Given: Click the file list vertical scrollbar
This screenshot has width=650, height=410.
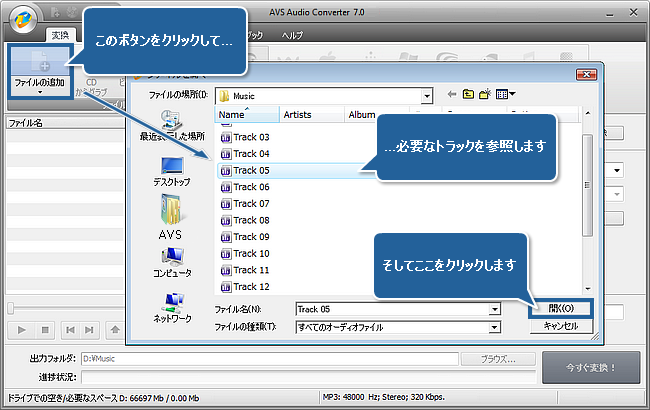Looking at the screenshot, I should pos(587,185).
